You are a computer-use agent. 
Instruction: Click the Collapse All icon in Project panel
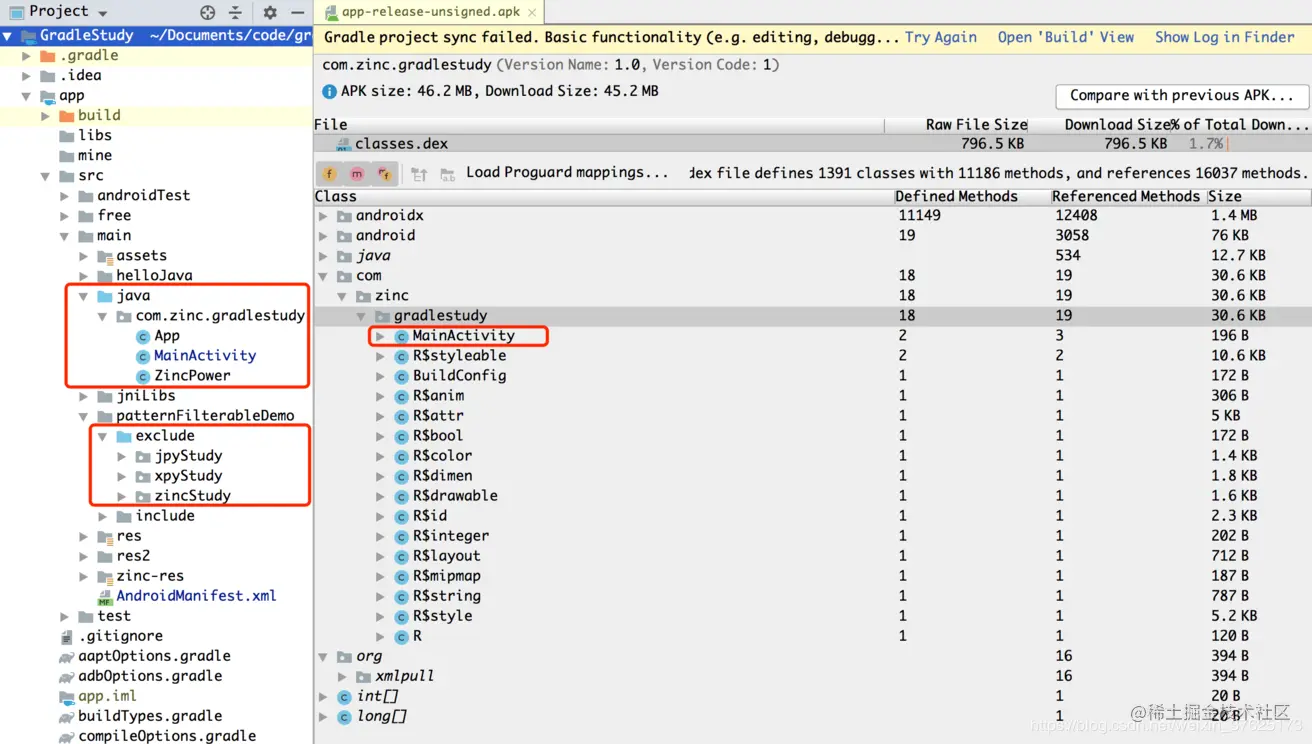[235, 12]
